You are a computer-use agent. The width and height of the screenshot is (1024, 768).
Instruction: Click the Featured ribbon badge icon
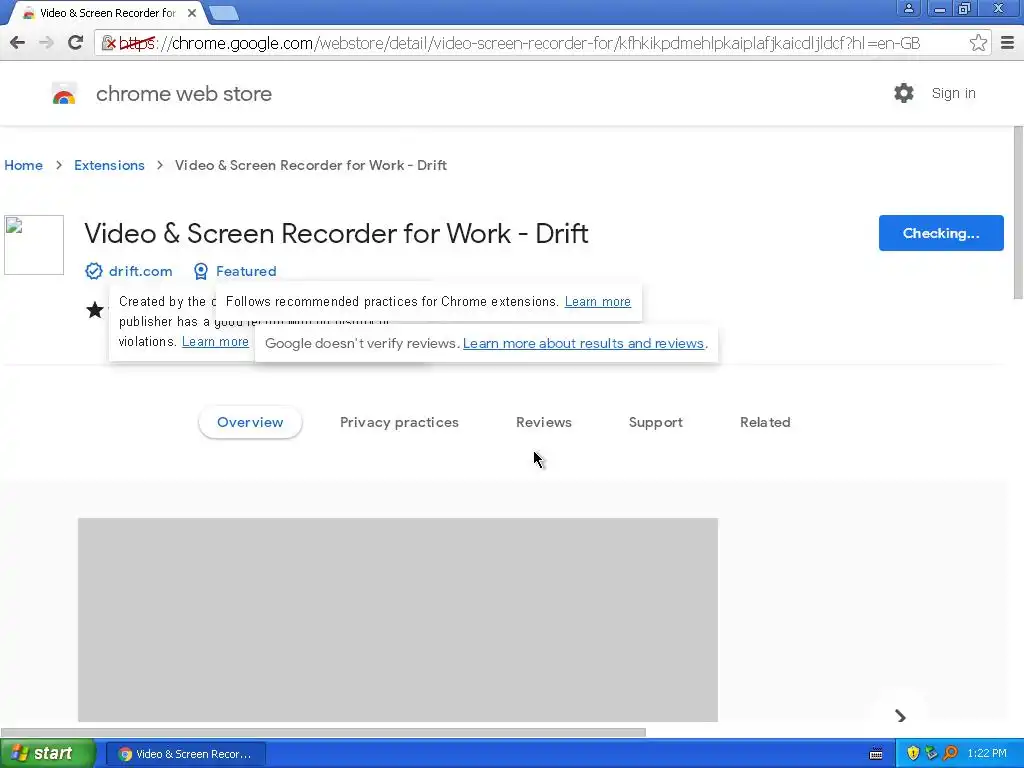(x=200, y=271)
